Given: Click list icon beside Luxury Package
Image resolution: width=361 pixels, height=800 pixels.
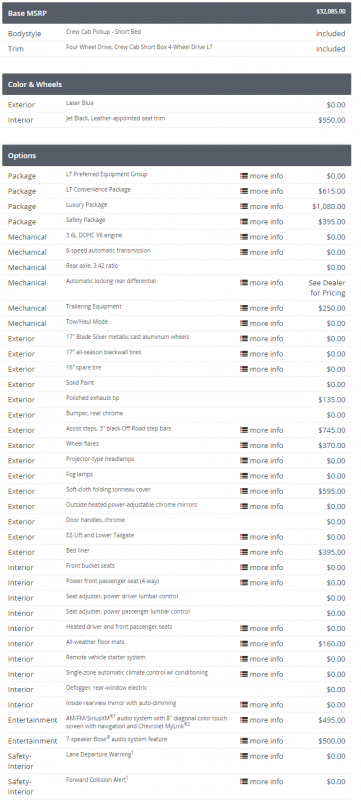Looking at the screenshot, I should pyautogui.click(x=244, y=207).
